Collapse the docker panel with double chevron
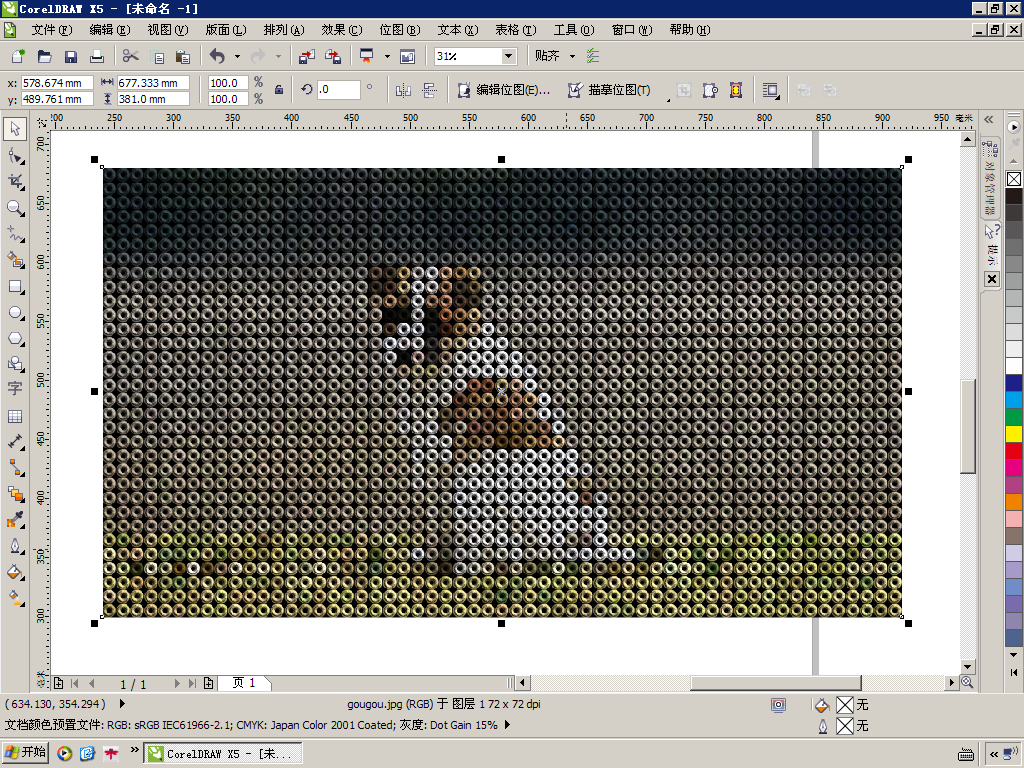The height and width of the screenshot is (768, 1024). 989,120
